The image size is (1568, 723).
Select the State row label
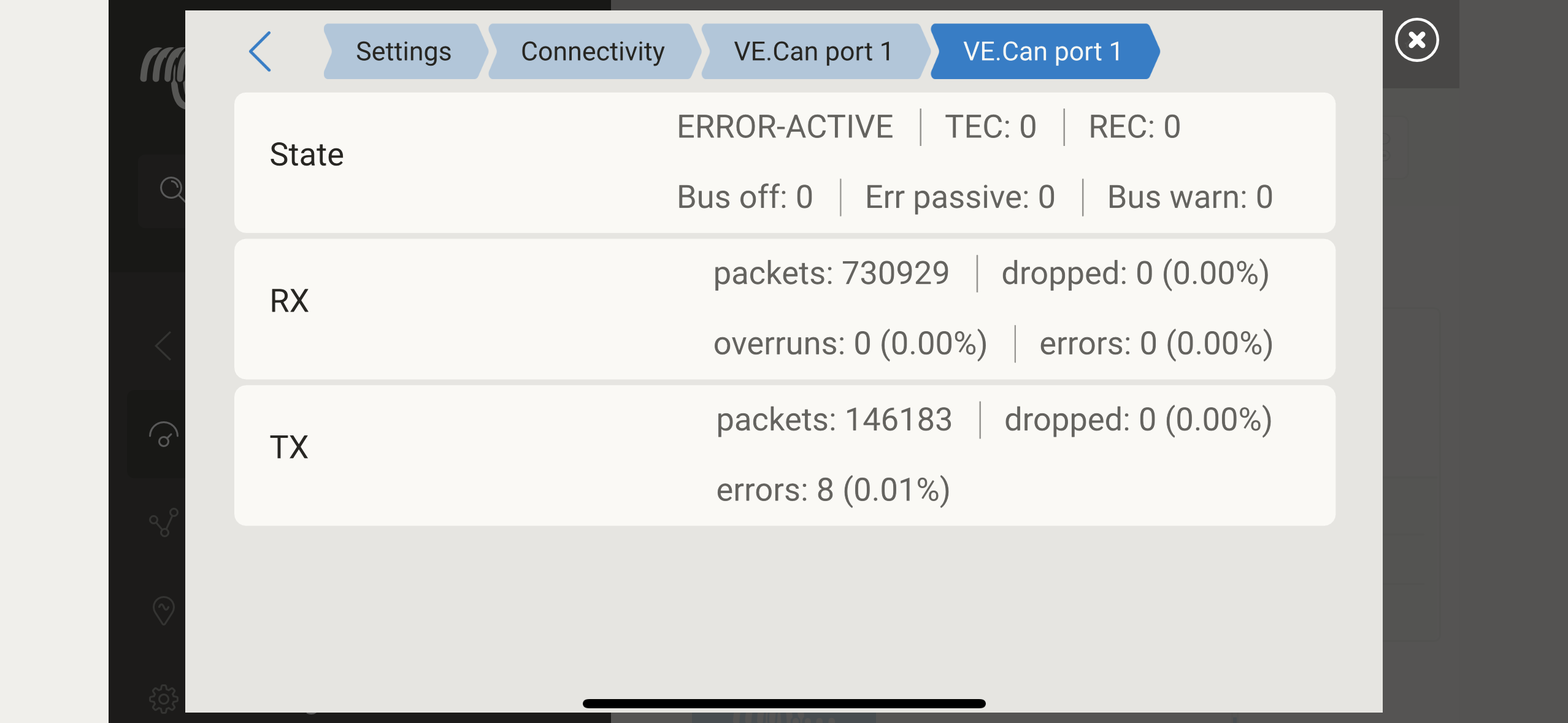pos(307,155)
